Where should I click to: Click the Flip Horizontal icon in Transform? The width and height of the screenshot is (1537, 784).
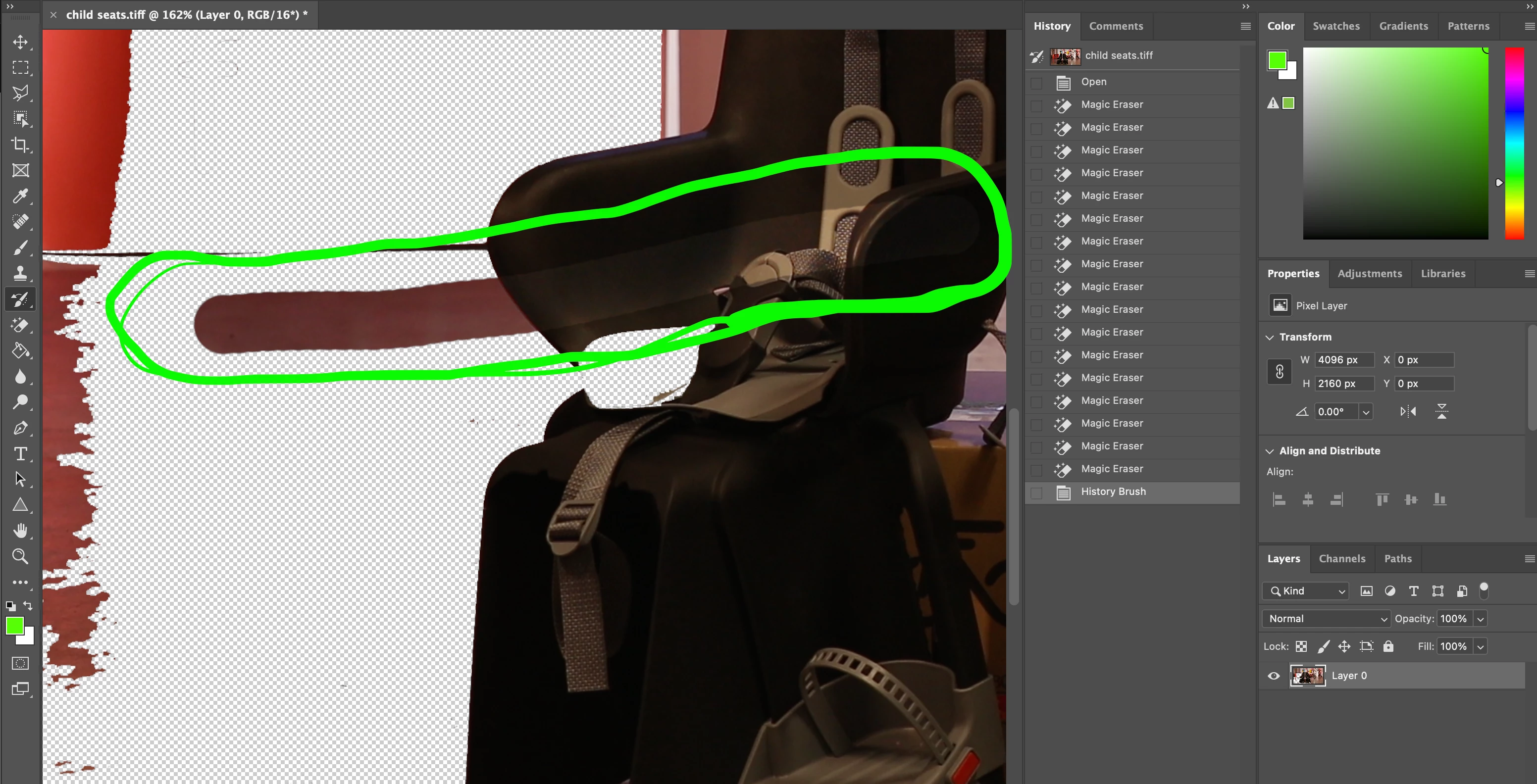click(x=1408, y=411)
